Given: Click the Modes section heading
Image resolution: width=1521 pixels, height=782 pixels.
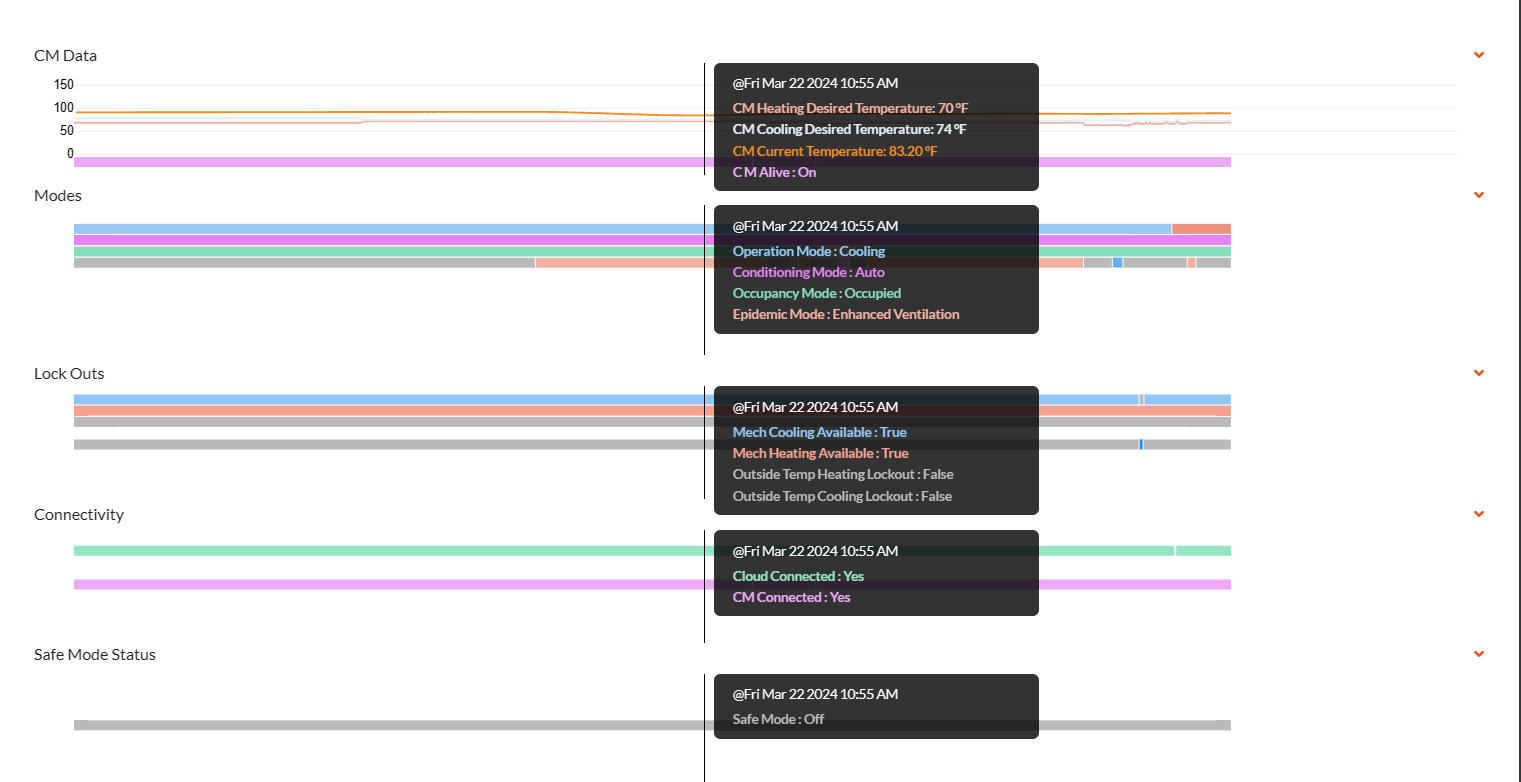Looking at the screenshot, I should coord(58,195).
